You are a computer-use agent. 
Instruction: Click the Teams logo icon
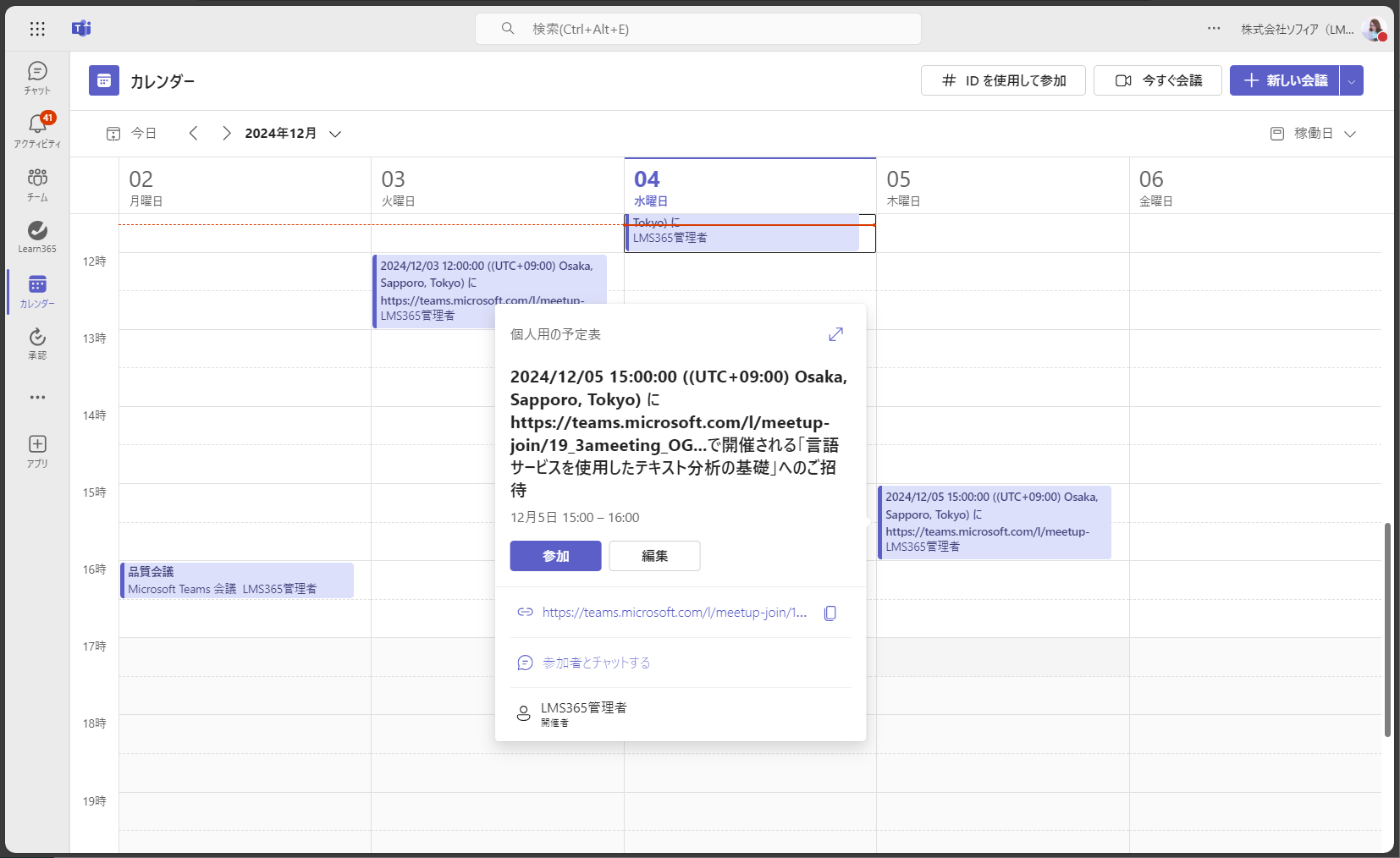point(81,29)
